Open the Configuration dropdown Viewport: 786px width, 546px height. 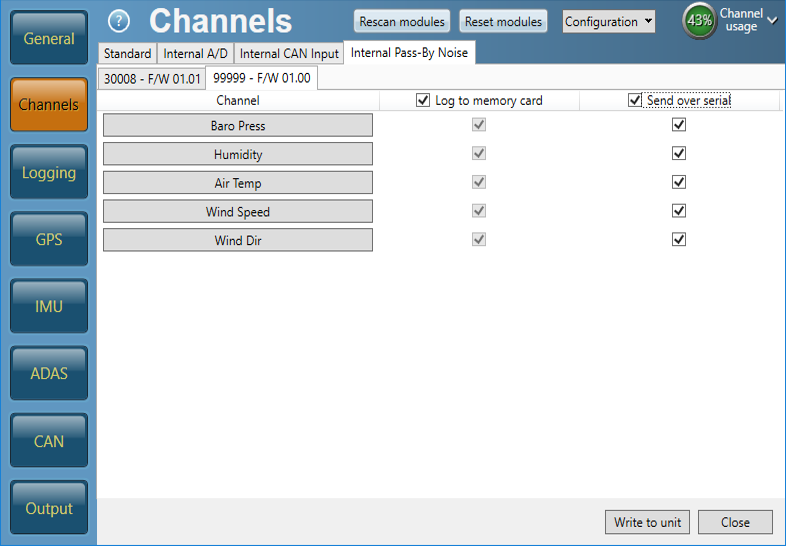pos(609,22)
